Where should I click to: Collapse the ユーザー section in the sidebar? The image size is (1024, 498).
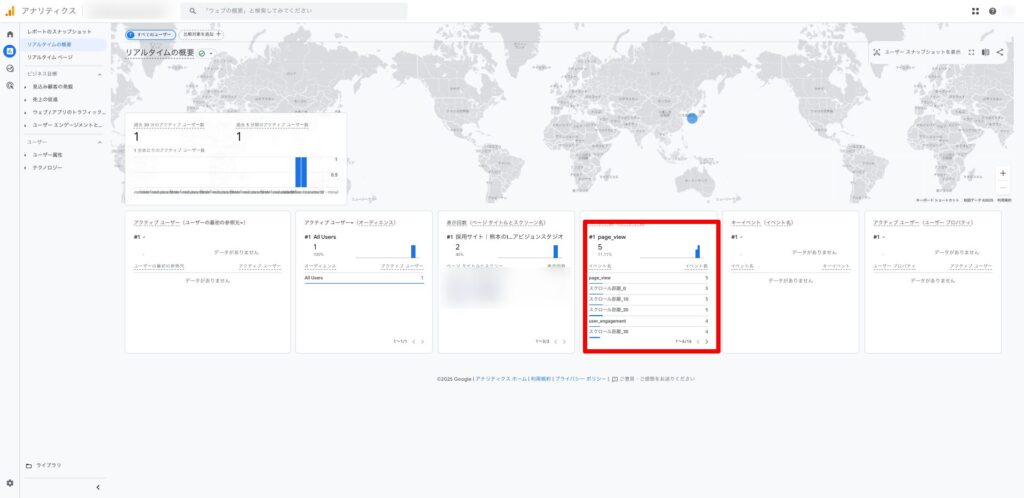tap(100, 142)
